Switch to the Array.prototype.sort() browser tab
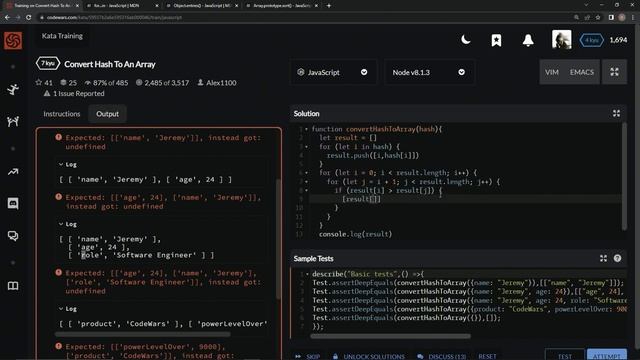 click(283, 6)
